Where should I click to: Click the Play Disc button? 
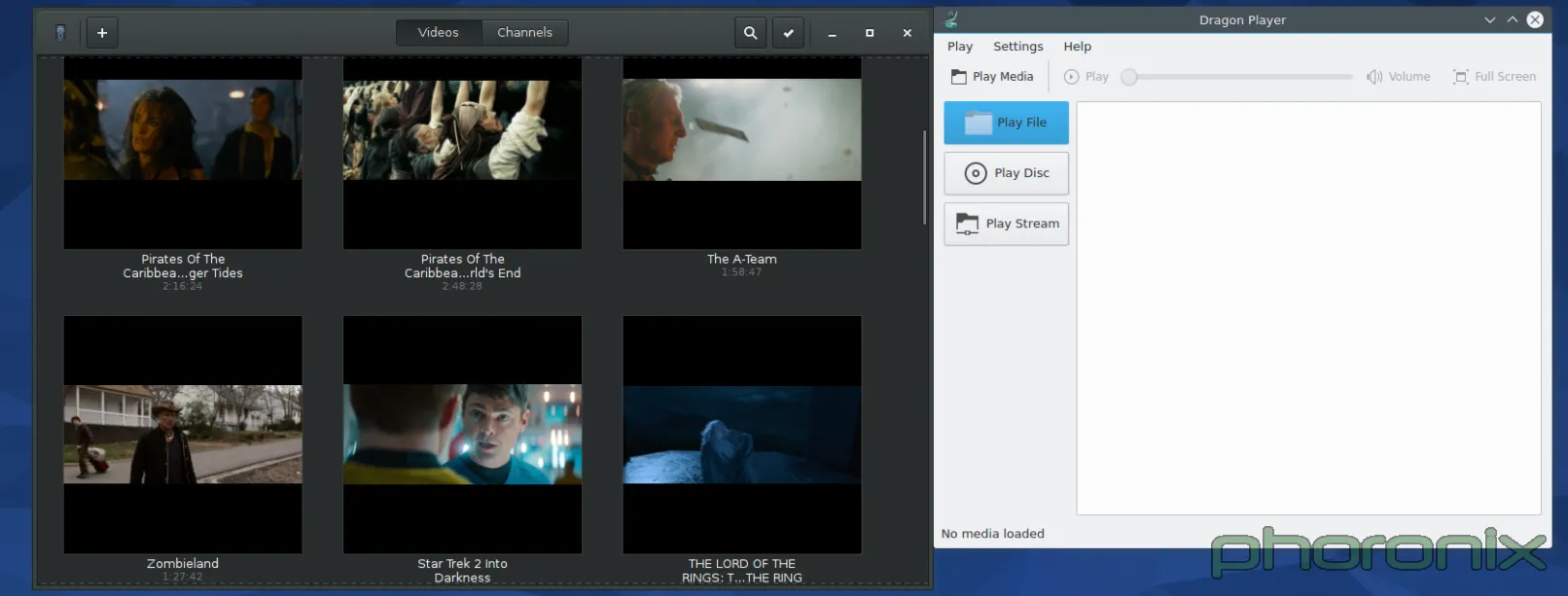pyautogui.click(x=1006, y=173)
